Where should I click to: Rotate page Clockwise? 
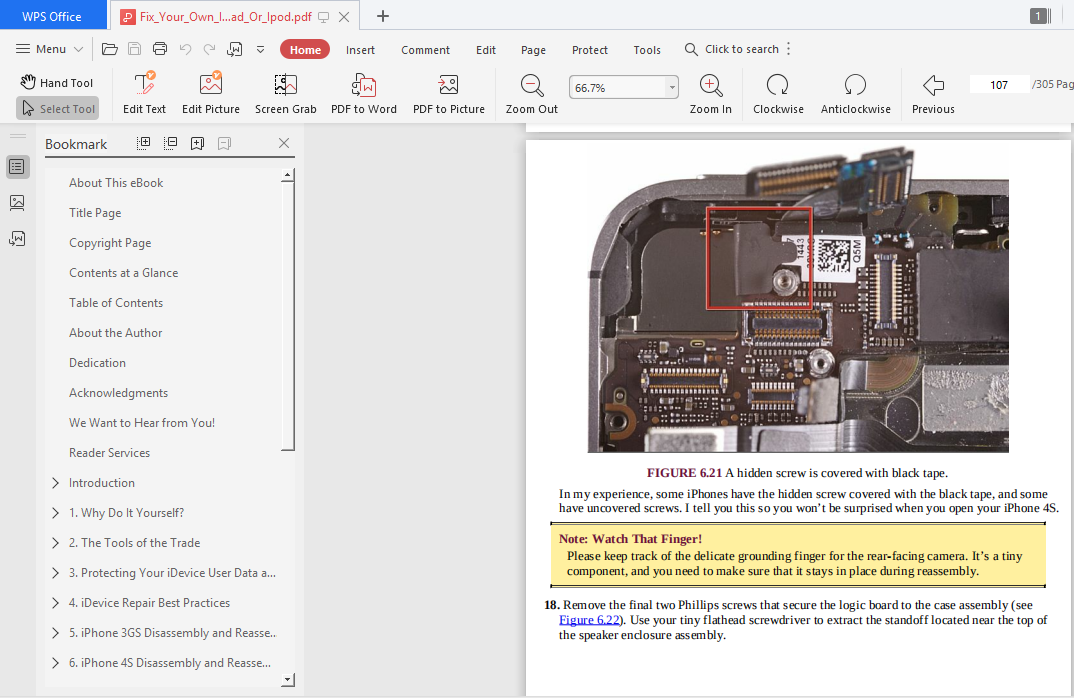click(x=778, y=92)
